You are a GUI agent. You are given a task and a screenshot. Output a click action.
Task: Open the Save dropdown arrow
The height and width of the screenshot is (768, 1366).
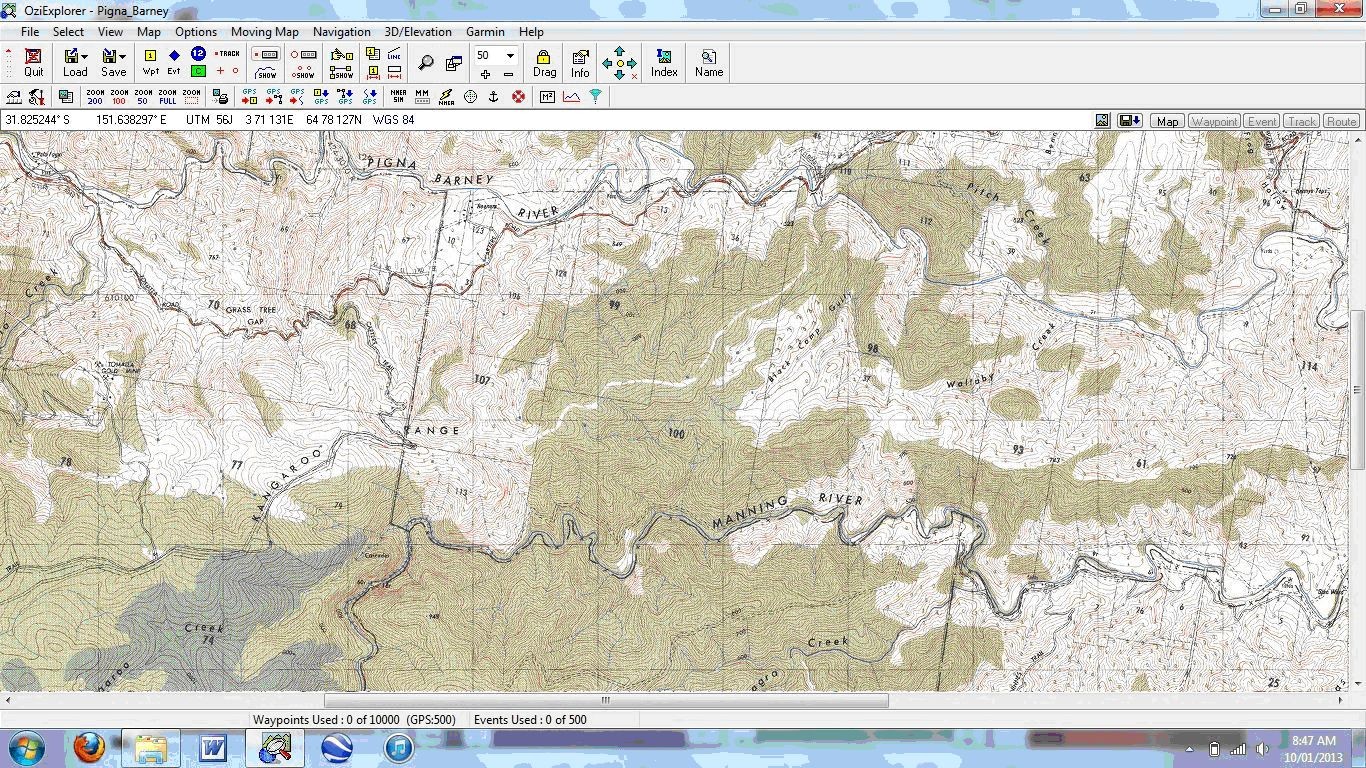123,56
